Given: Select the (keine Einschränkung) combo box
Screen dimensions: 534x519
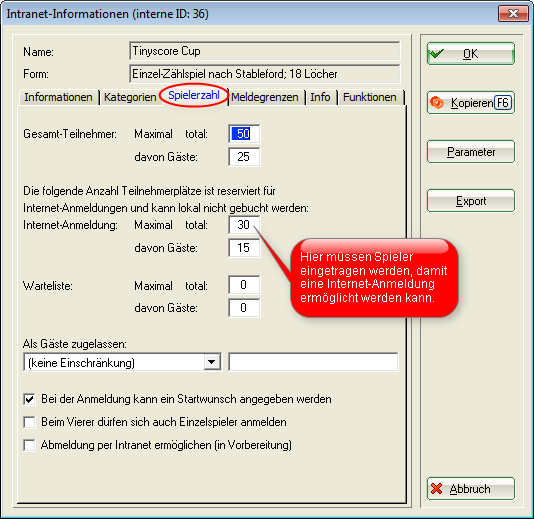Looking at the screenshot, I should tap(122, 362).
